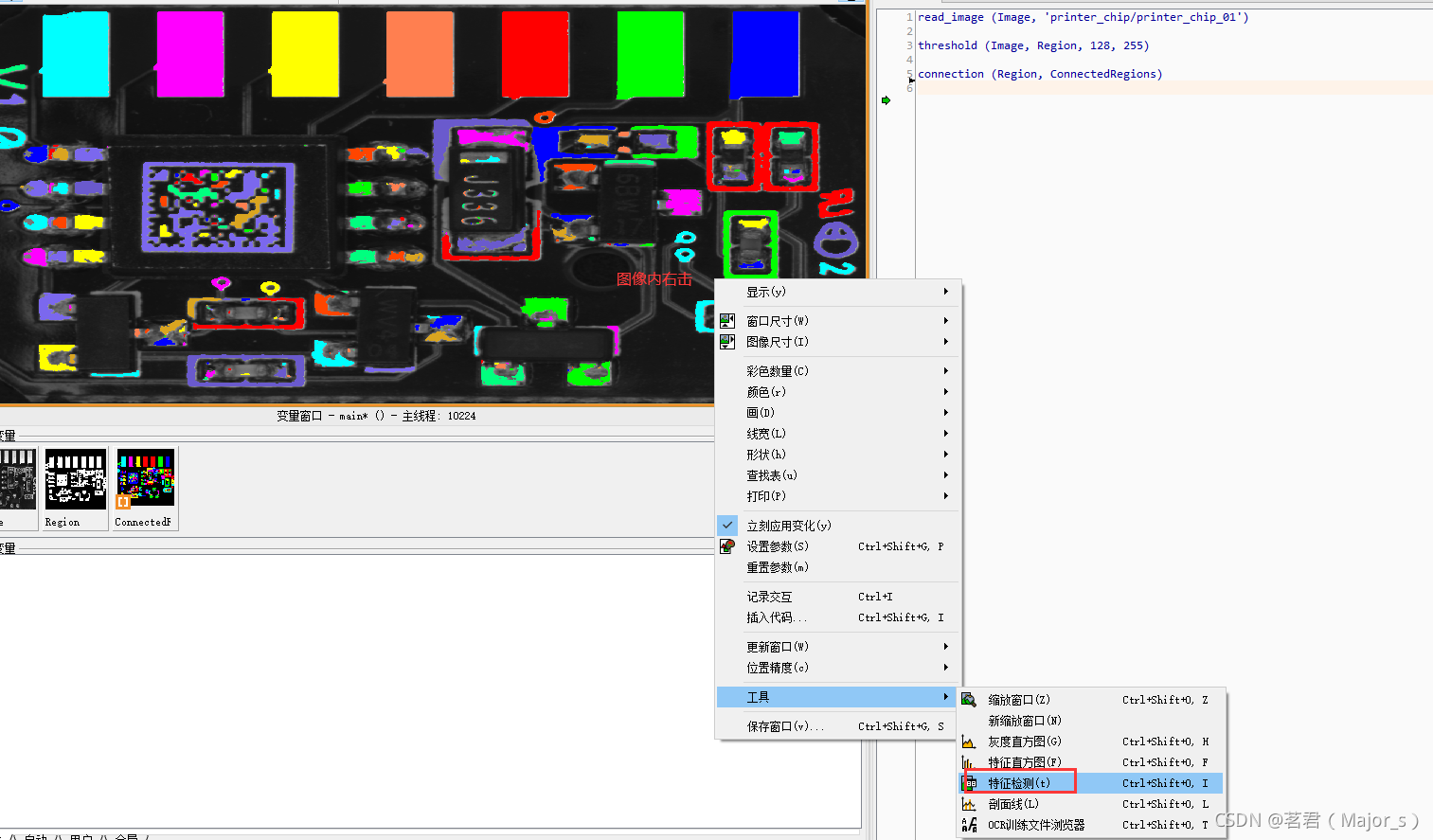Expand the 线宽(L) submenu

coord(838,434)
